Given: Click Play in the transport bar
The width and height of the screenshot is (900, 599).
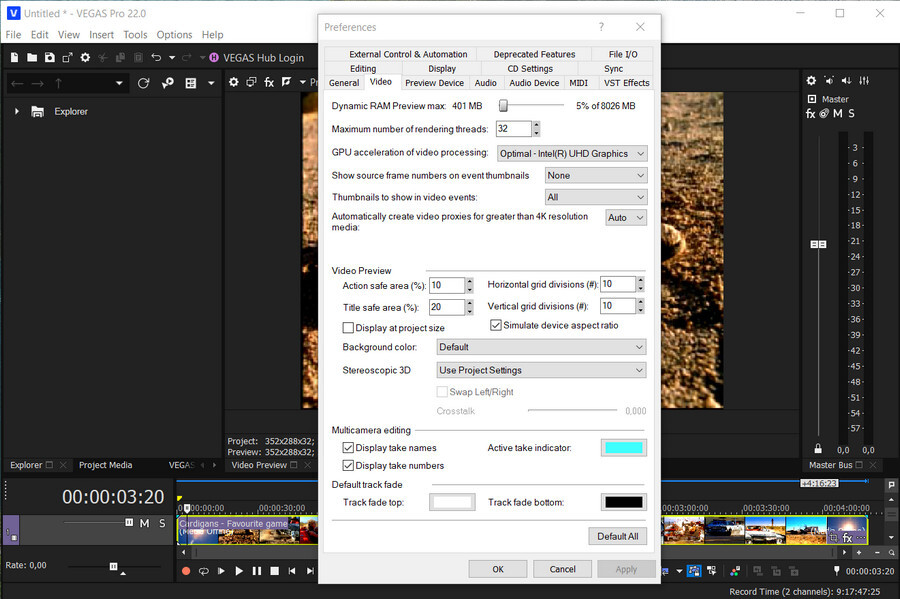Looking at the screenshot, I should 239,571.
